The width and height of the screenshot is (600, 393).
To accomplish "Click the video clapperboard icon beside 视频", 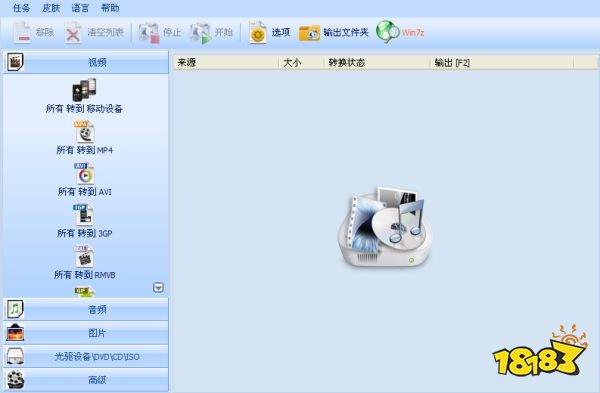I will [x=15, y=62].
